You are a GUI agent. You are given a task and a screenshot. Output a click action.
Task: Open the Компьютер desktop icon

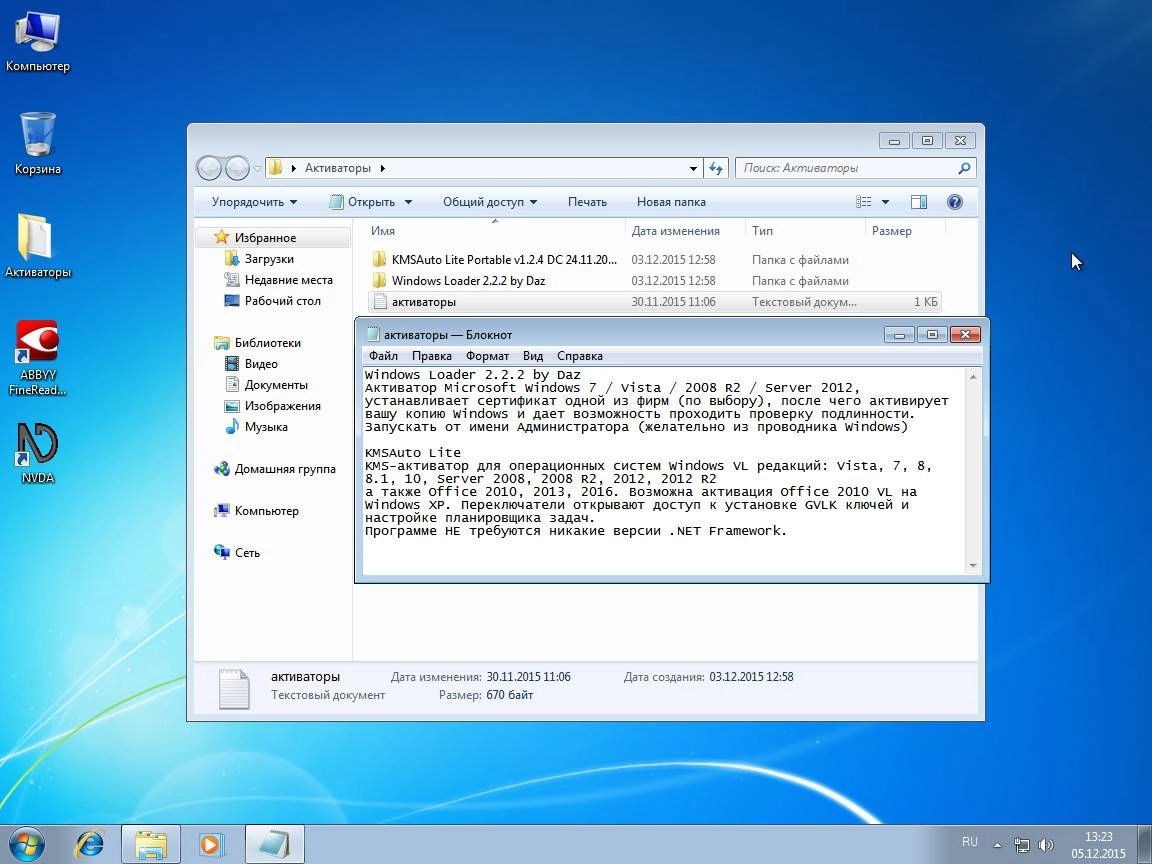(x=37, y=42)
